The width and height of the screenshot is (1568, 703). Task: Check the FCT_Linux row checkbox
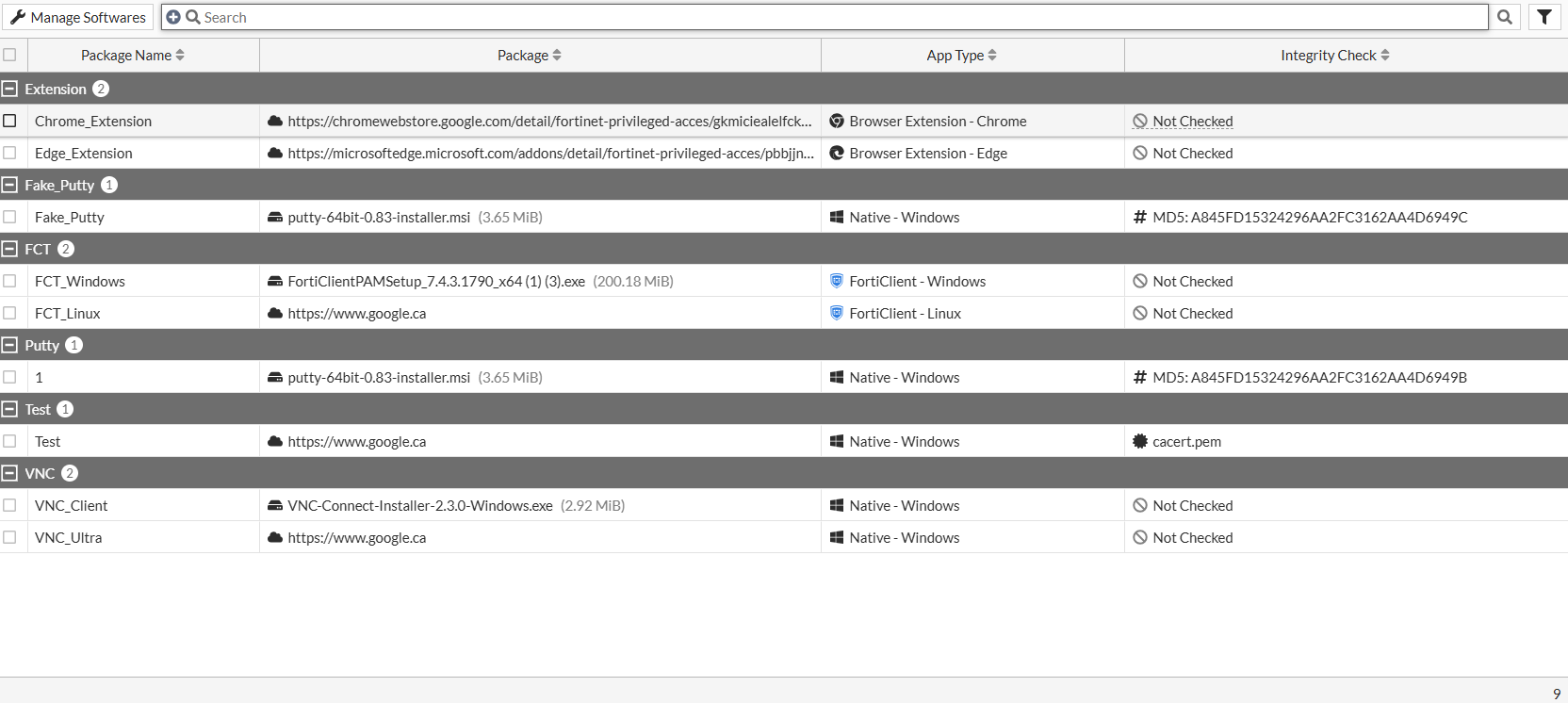pos(9,313)
